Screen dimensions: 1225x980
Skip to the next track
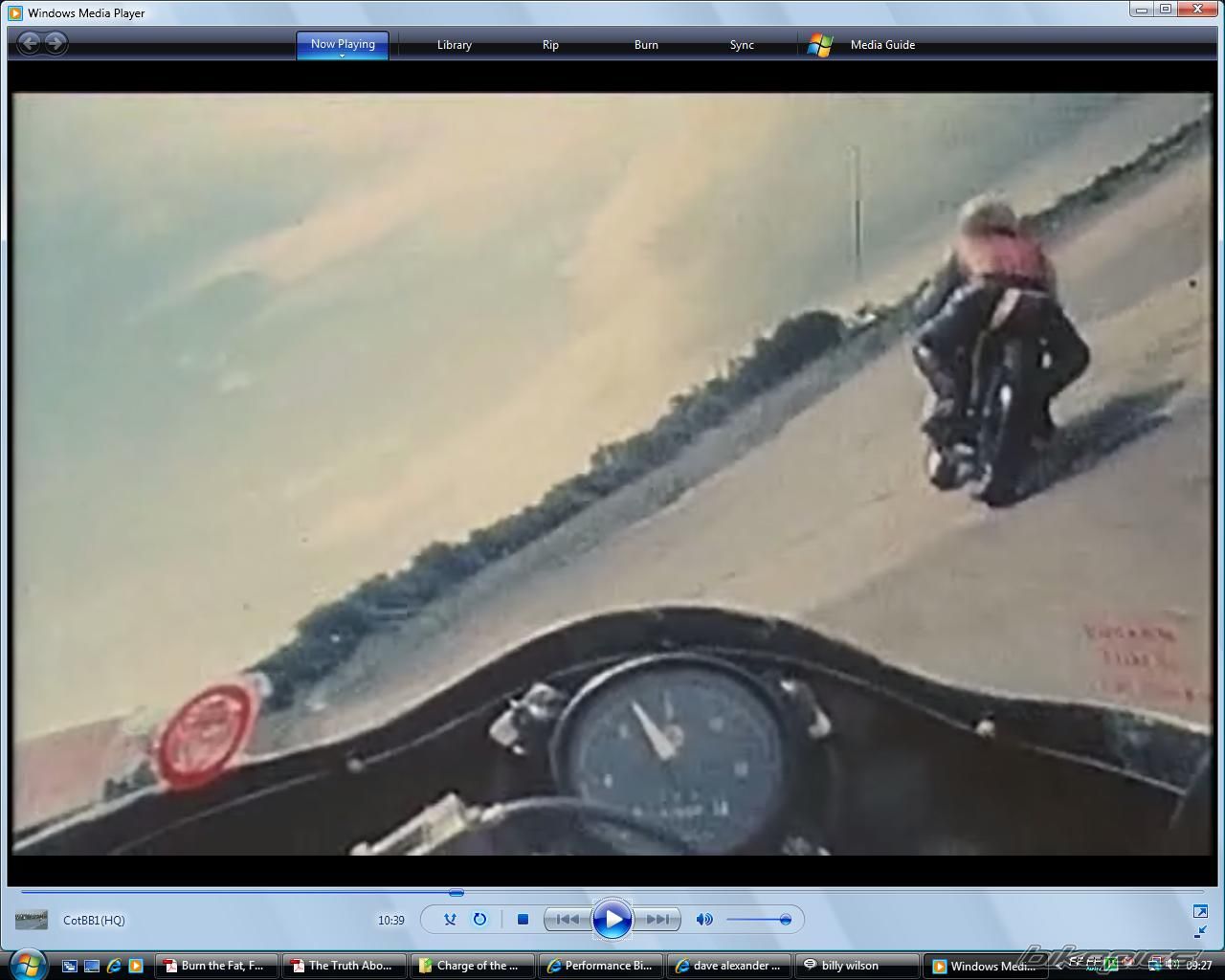[x=658, y=920]
